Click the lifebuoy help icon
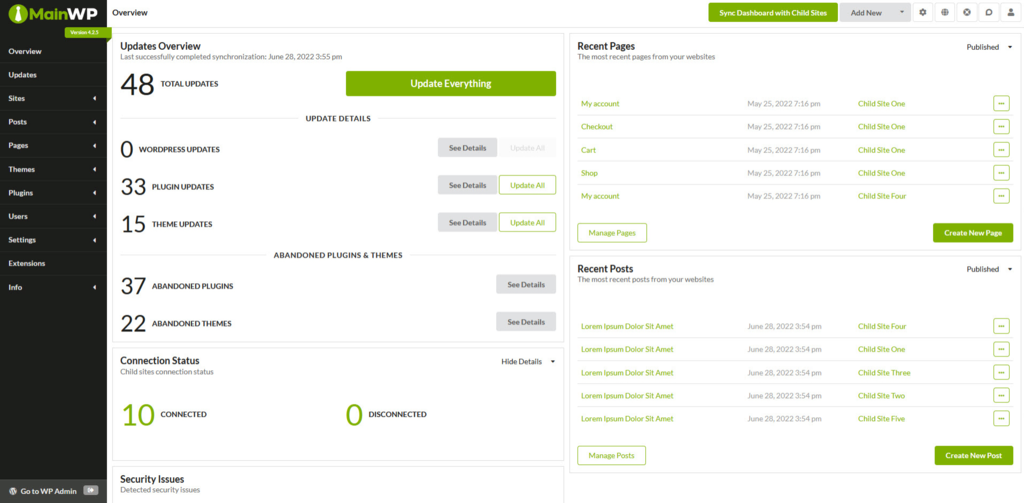This screenshot has width=1024, height=503. pyautogui.click(x=967, y=12)
